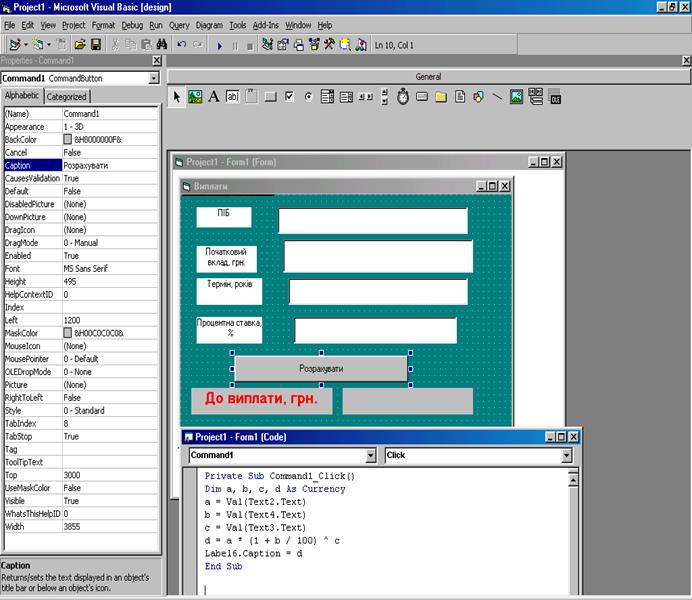Select the Pointer arrow tool in toolbox

pos(177,97)
